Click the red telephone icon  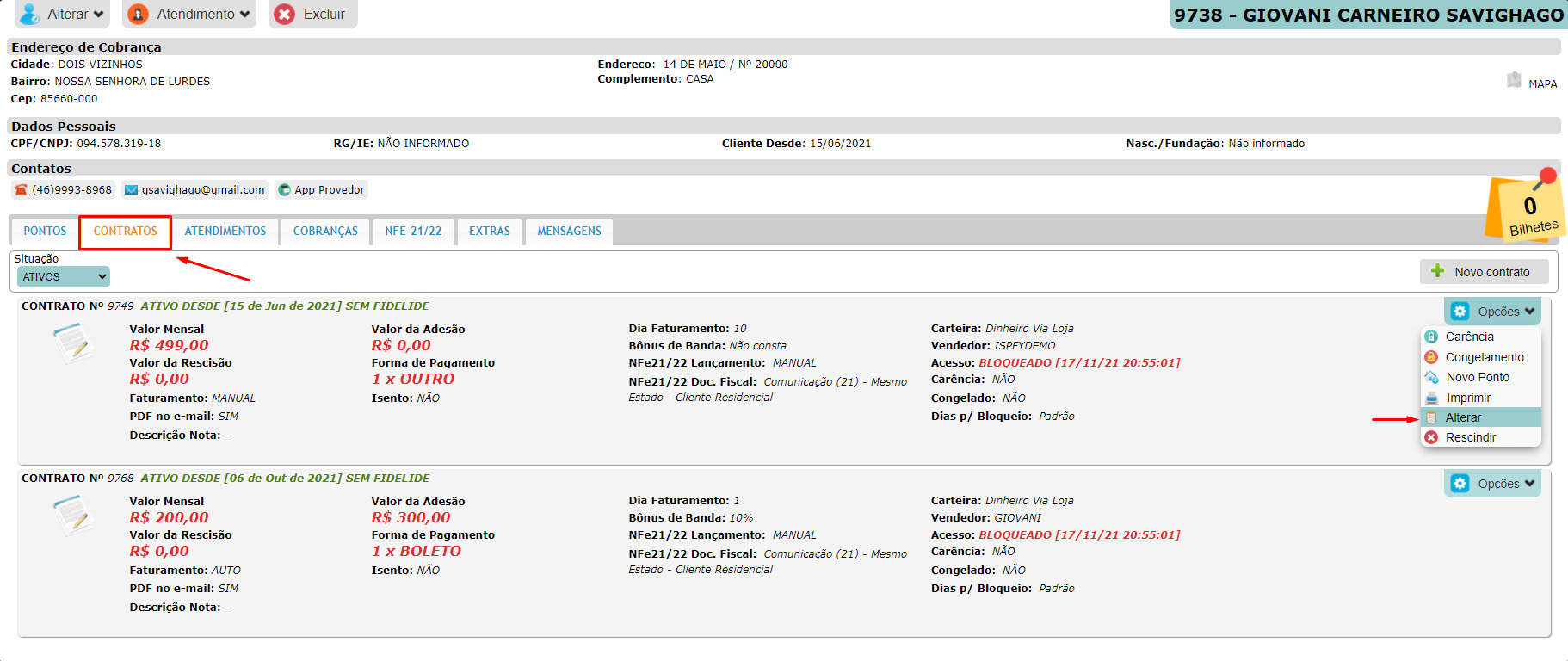click(21, 190)
